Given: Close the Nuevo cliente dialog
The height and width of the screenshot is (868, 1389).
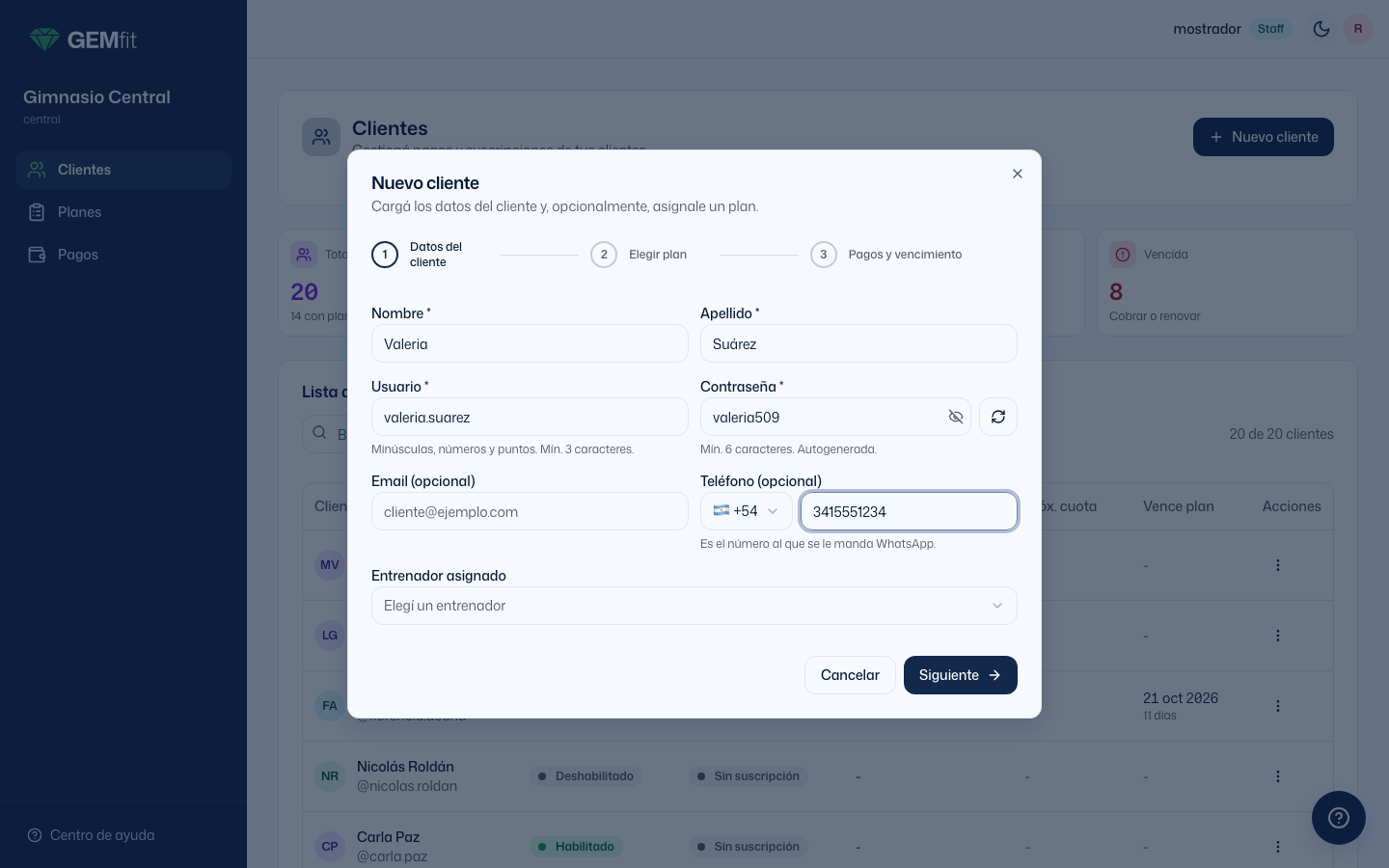Looking at the screenshot, I should 1018,174.
